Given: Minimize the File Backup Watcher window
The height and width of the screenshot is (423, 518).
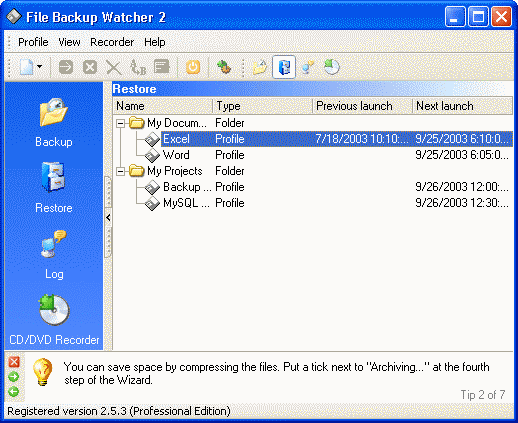Looking at the screenshot, I should coord(455,16).
